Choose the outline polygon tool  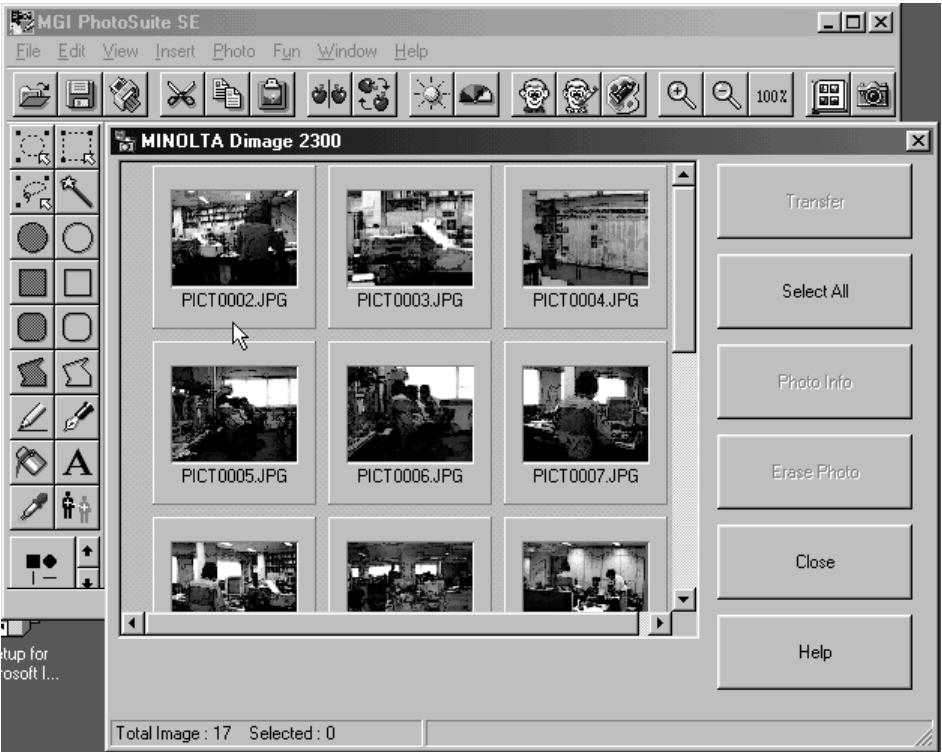(77, 372)
